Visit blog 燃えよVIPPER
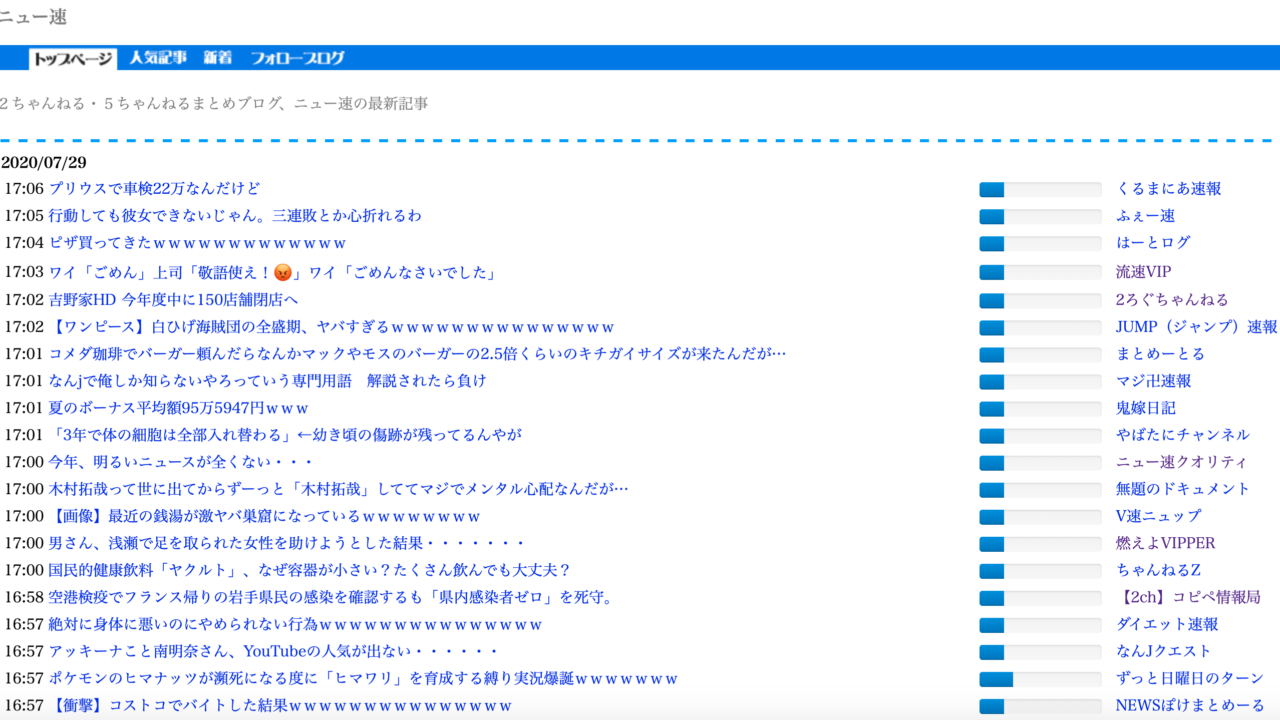This screenshot has width=1280, height=720. [x=1166, y=544]
